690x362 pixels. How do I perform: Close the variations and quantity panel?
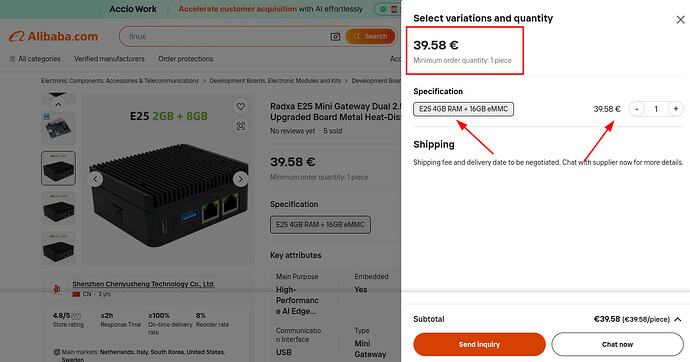[680, 19]
